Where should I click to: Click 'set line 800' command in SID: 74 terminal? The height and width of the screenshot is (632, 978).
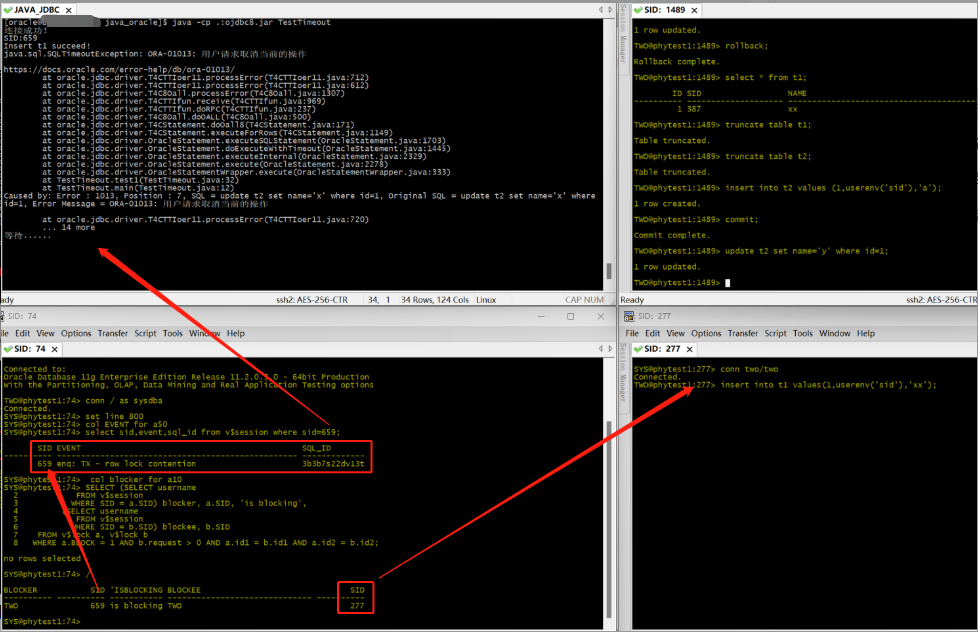(x=114, y=416)
